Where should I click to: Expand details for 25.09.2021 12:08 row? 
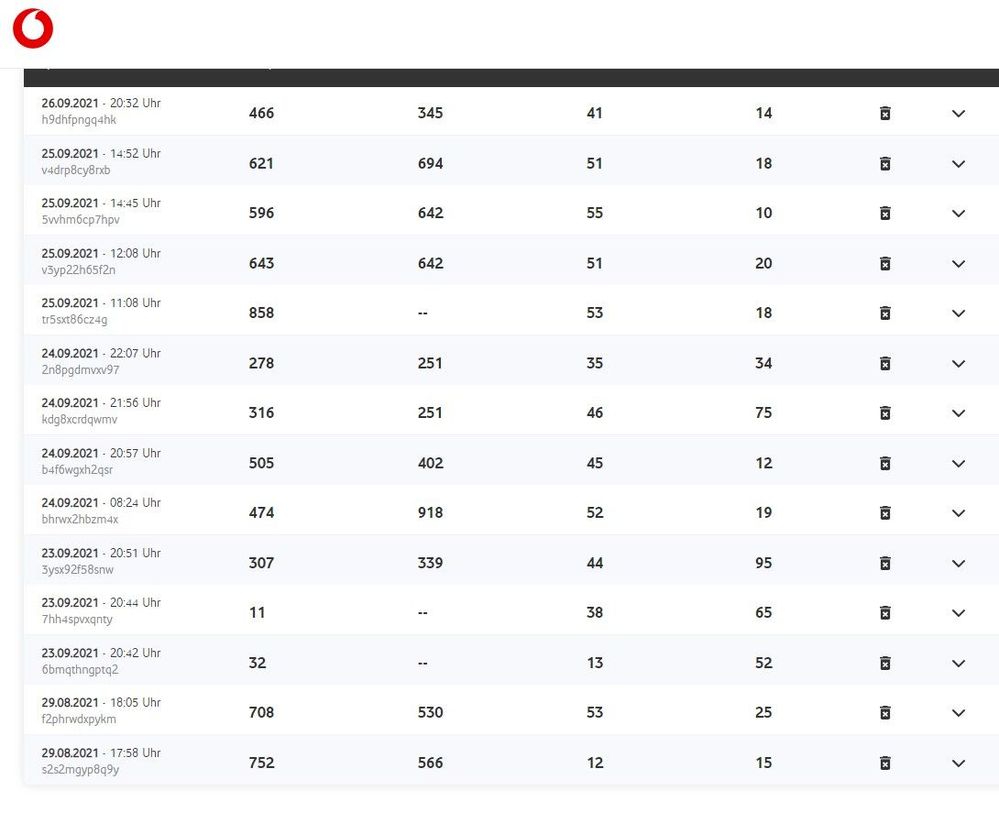tap(958, 264)
